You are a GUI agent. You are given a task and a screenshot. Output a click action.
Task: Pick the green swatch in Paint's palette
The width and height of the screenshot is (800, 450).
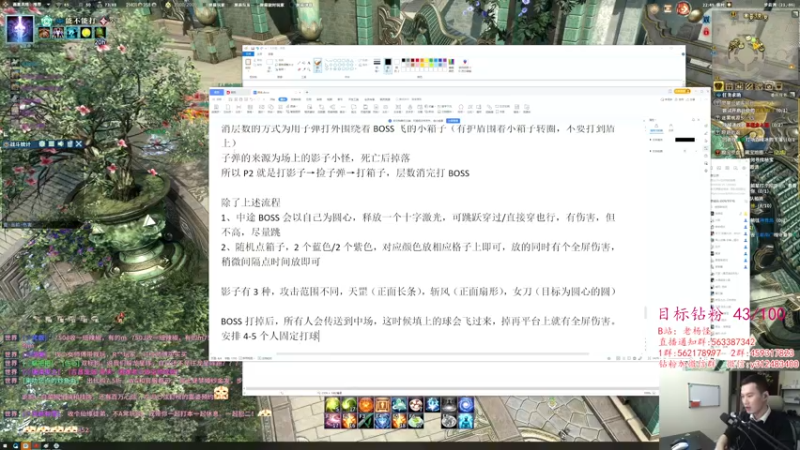pyautogui.click(x=431, y=60)
